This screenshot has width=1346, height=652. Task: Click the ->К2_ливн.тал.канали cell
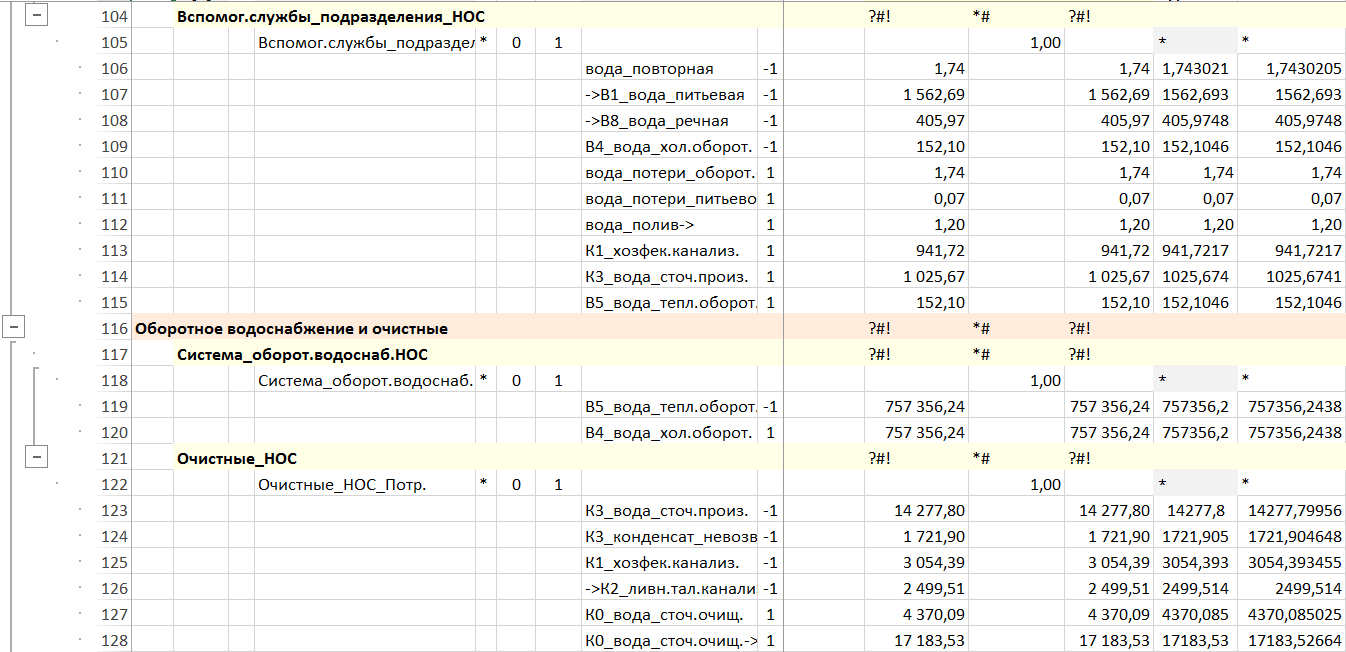coord(670,589)
